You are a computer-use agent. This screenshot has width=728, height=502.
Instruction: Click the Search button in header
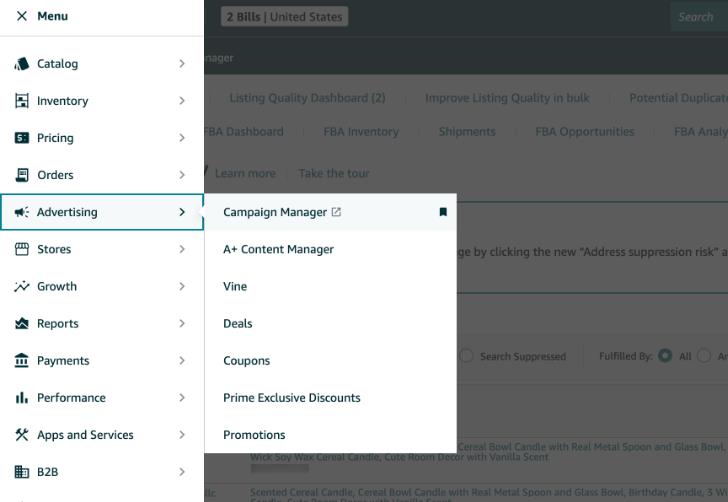click(x=698, y=17)
